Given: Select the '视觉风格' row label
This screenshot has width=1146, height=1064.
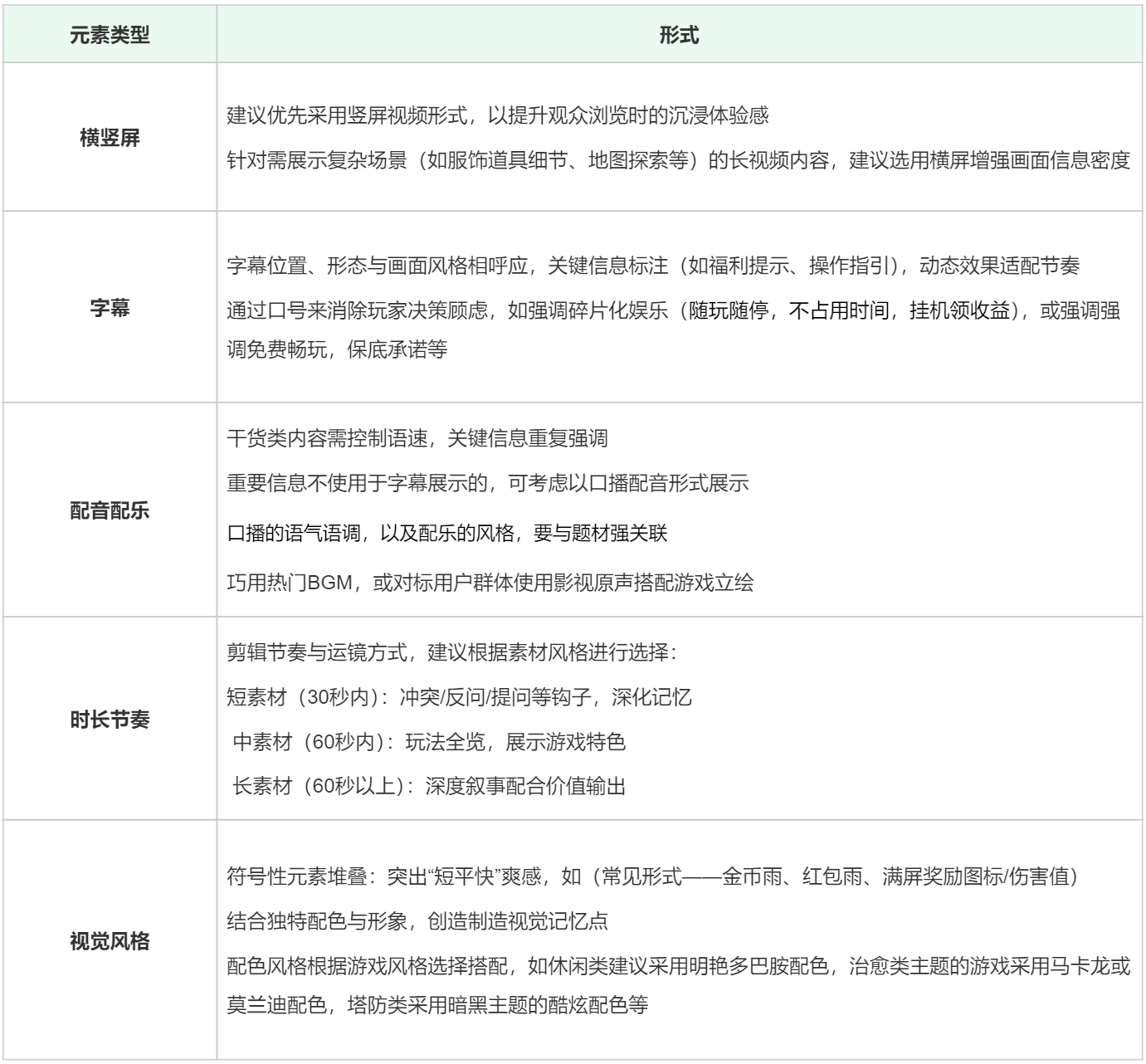Looking at the screenshot, I should pos(110,941).
